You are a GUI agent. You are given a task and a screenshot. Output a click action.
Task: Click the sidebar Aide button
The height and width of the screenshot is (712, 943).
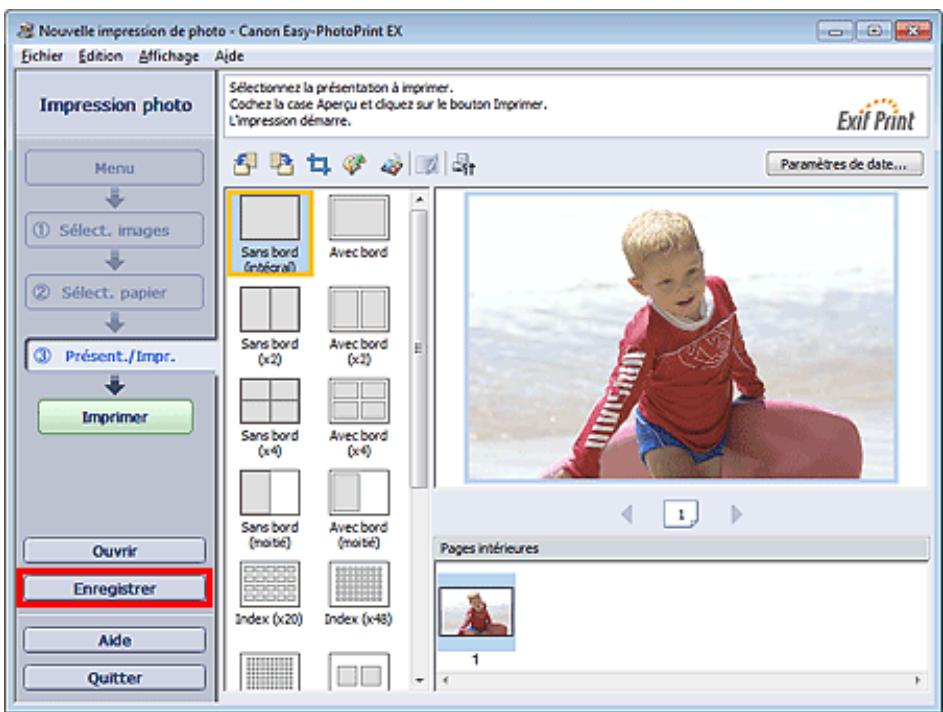[114, 640]
